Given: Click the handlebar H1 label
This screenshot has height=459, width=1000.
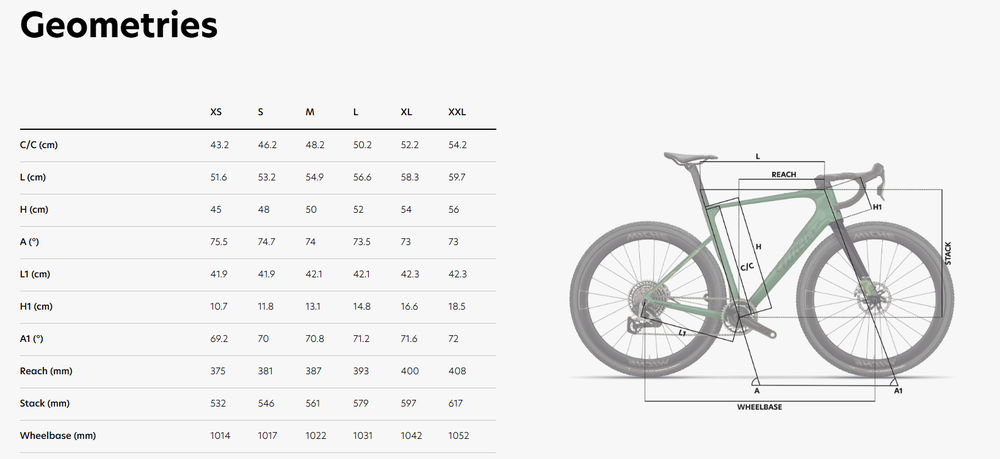Looking at the screenshot, I should click(876, 207).
